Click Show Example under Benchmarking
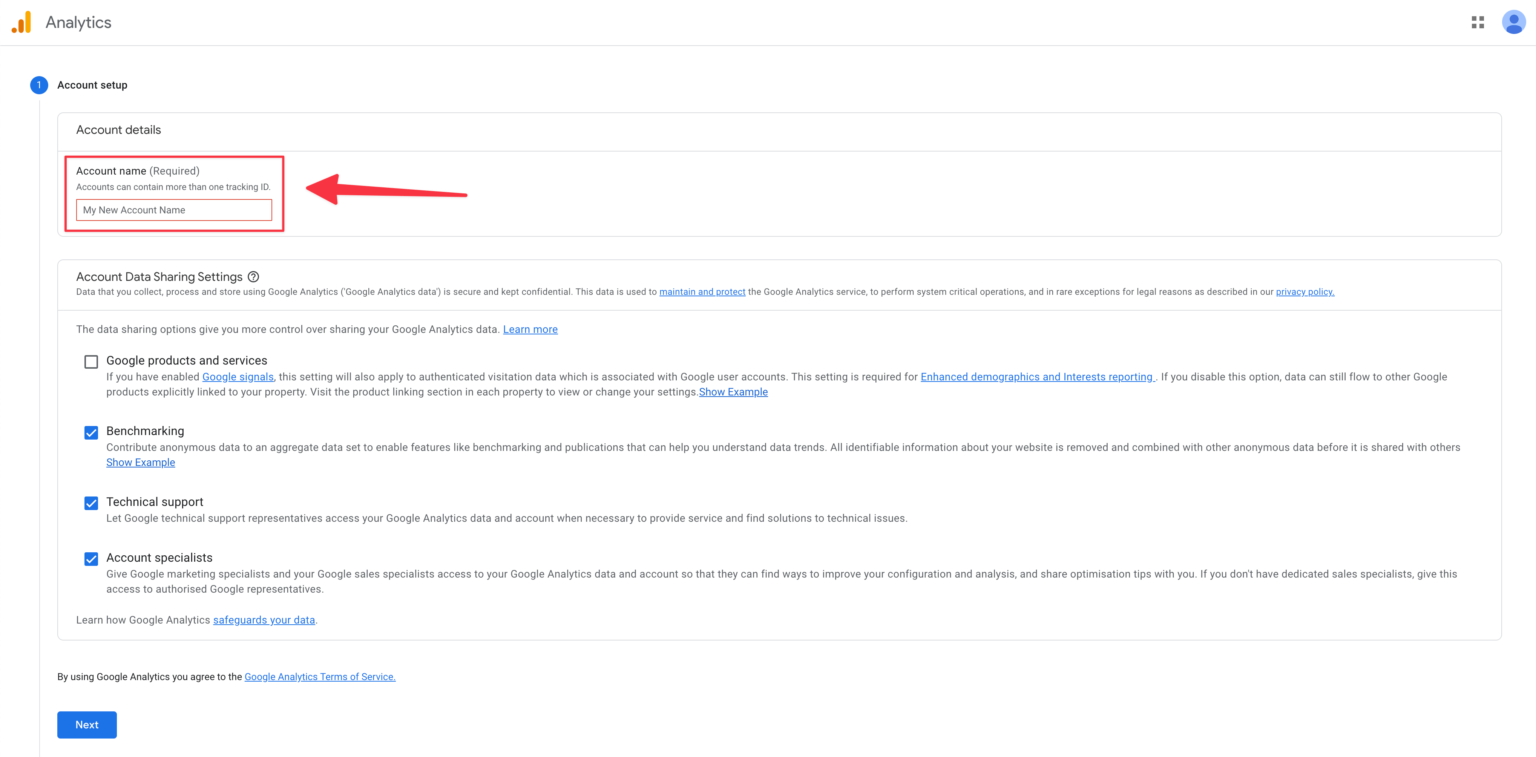Image resolution: width=1536 pixels, height=757 pixels. pyautogui.click(x=140, y=462)
